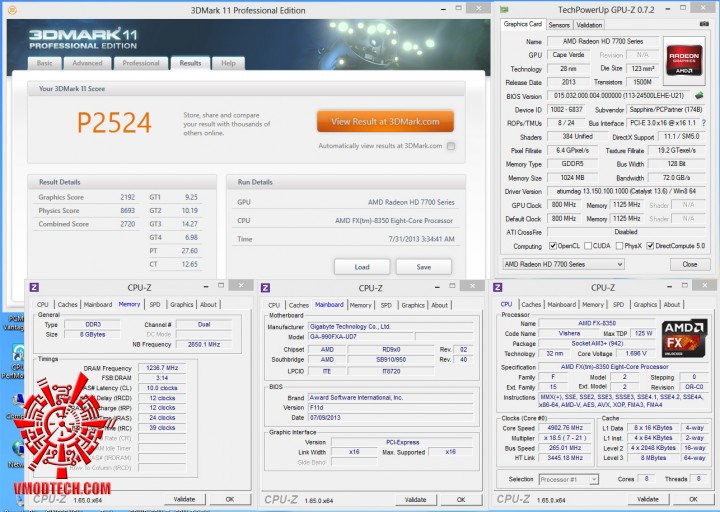Image resolution: width=720 pixels, height=512 pixels.
Task: Click the NB Frequency value in CPU-Z
Action: click(x=204, y=344)
